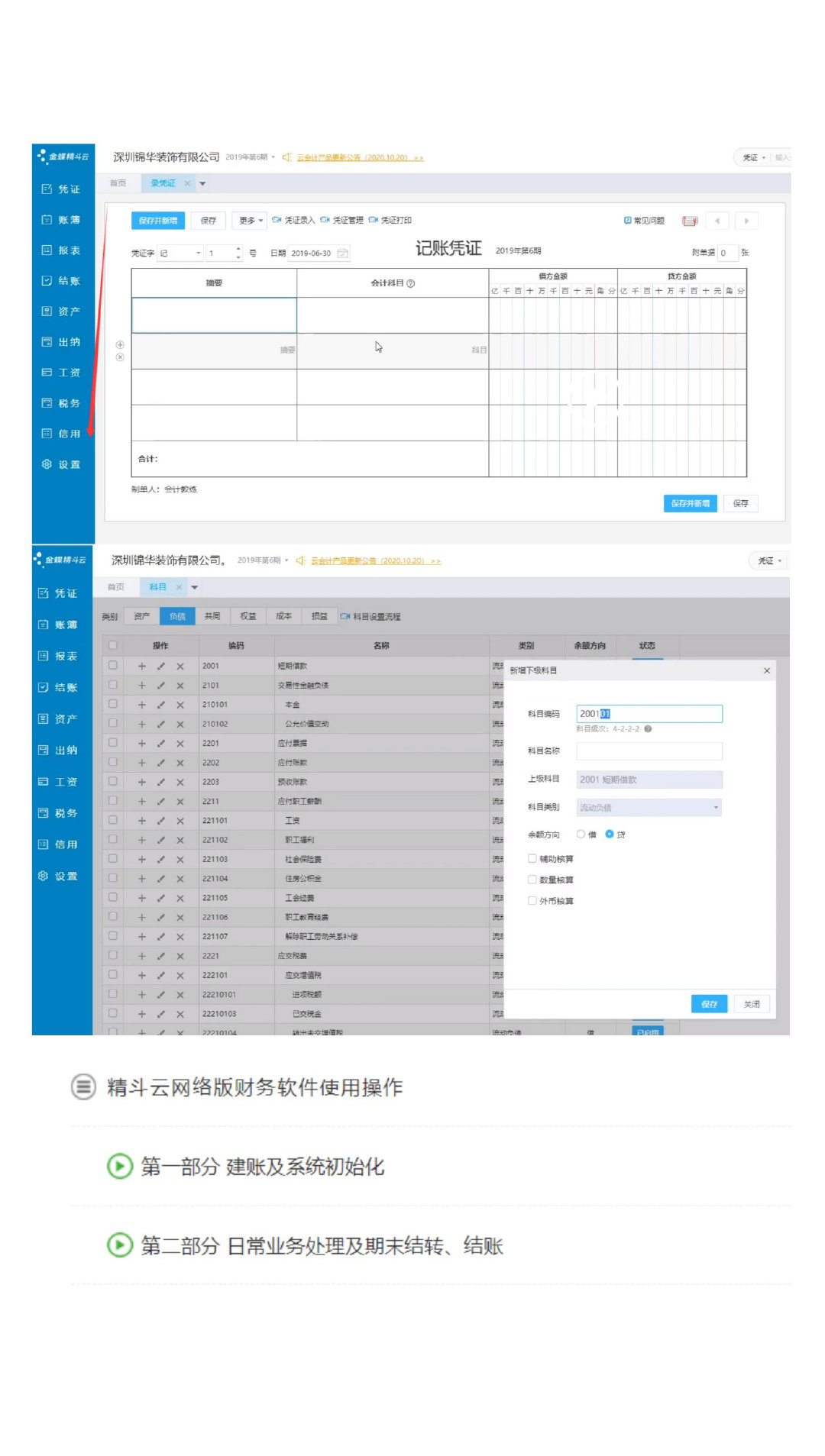Open the tab list arrow beside 科目 tab
825x1456 pixels.
click(x=194, y=587)
